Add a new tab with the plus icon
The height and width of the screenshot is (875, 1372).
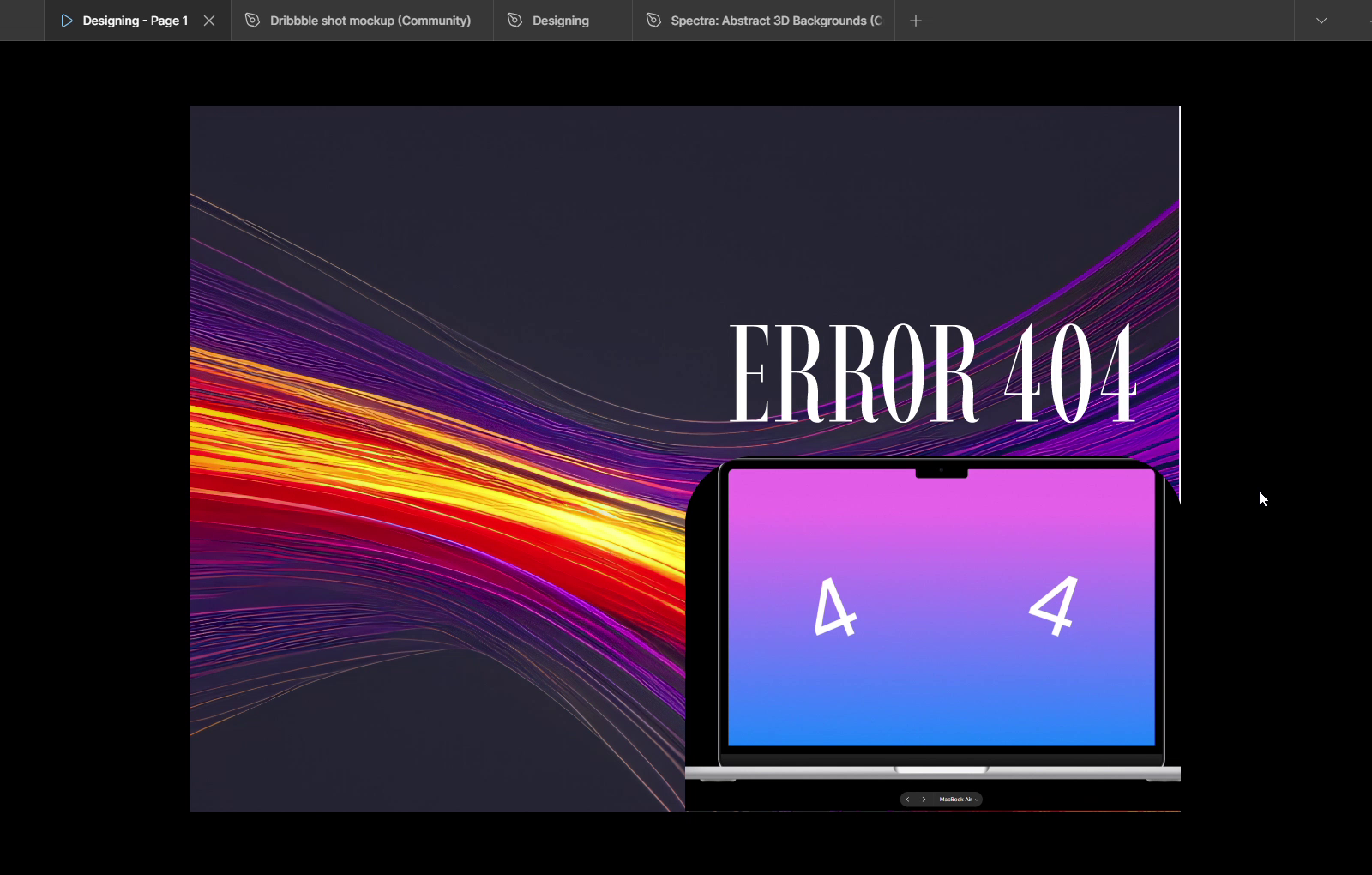click(x=916, y=21)
